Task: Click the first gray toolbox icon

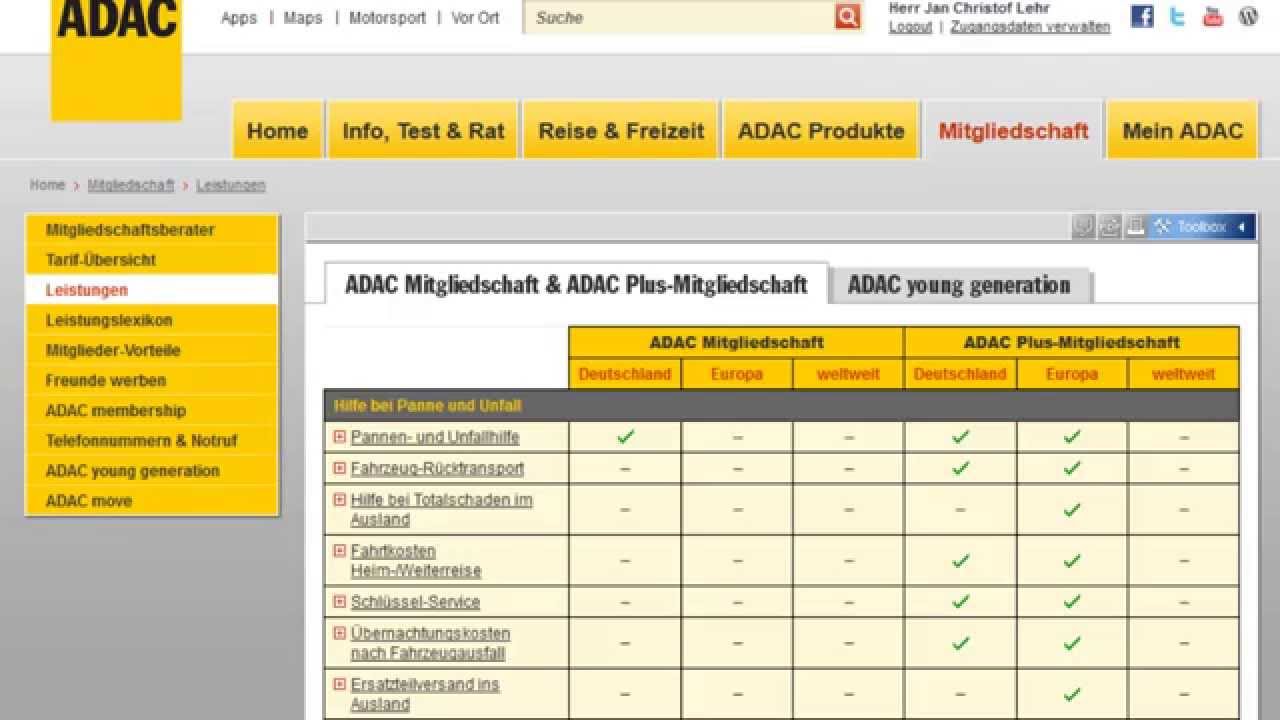Action: [1083, 227]
